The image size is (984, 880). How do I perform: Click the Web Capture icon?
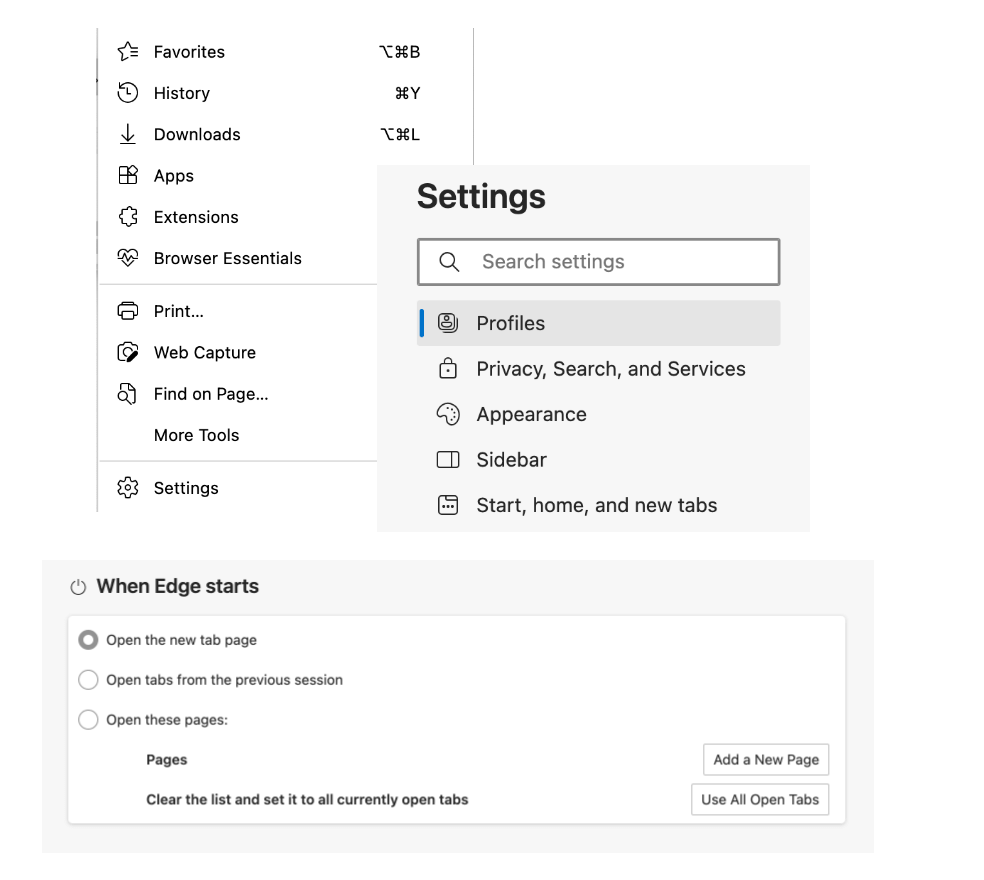click(127, 352)
